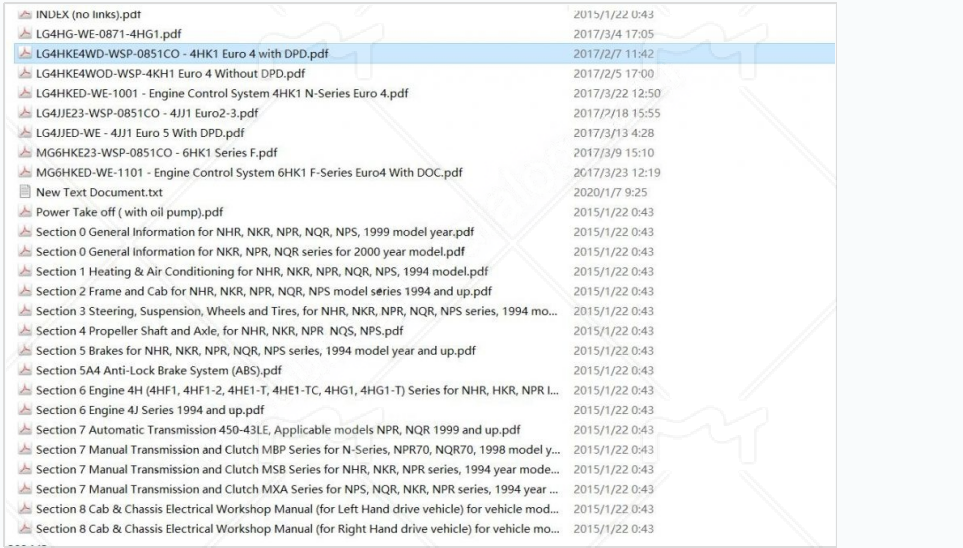Select file LG4HG-WE-0871-4HG1.pdf
The width and height of the screenshot is (963, 548).
[x=109, y=34]
